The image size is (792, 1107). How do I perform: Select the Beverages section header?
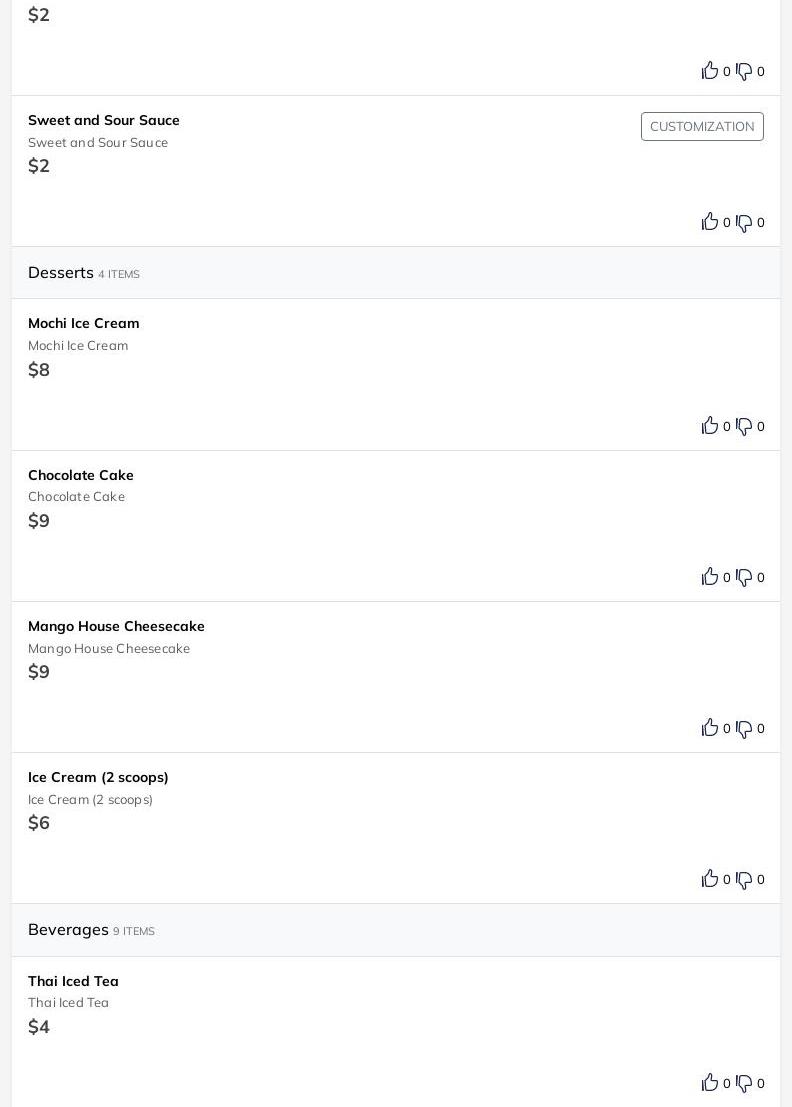396,930
